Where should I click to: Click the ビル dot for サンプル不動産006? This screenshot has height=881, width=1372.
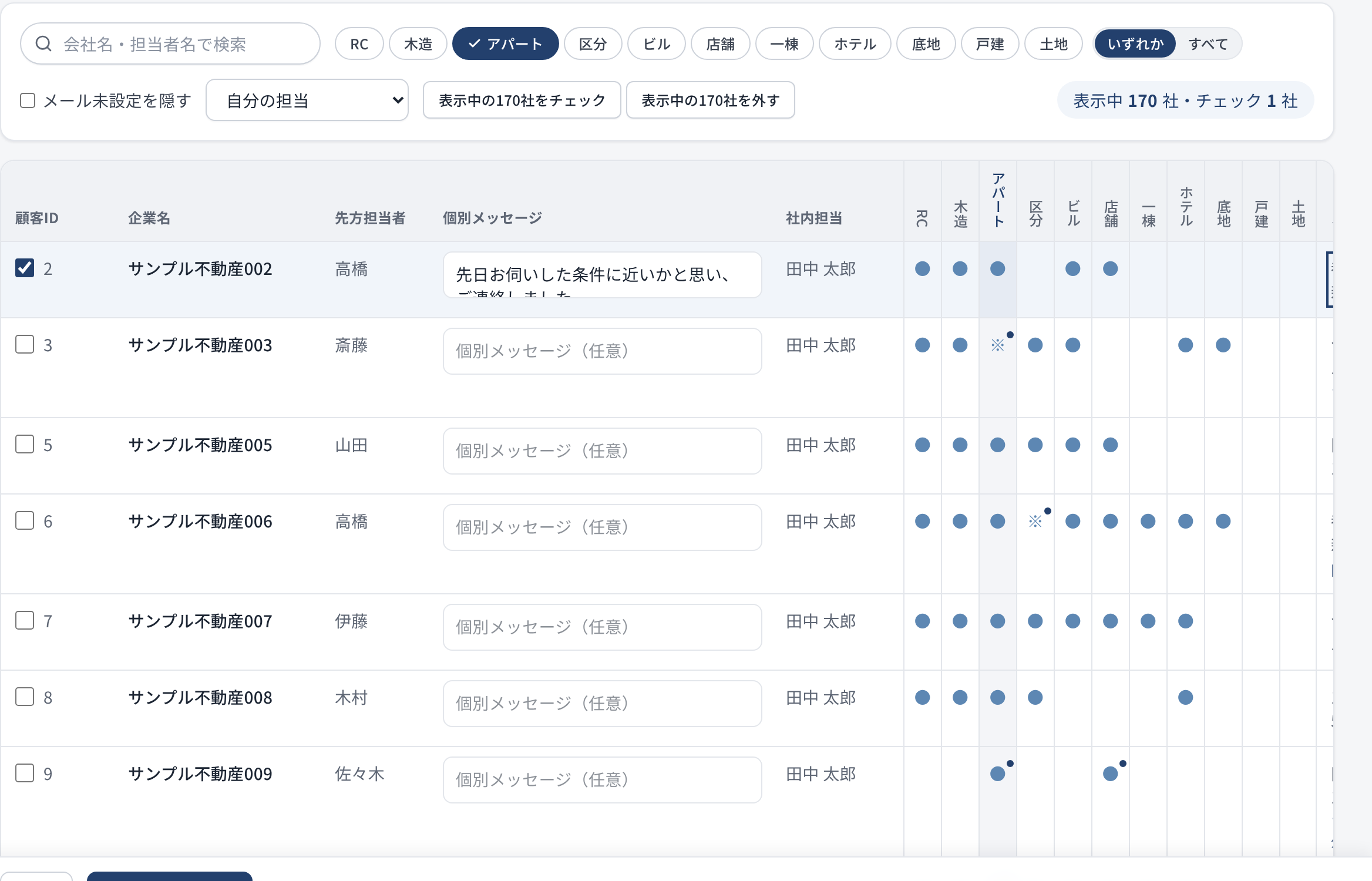pos(1073,521)
